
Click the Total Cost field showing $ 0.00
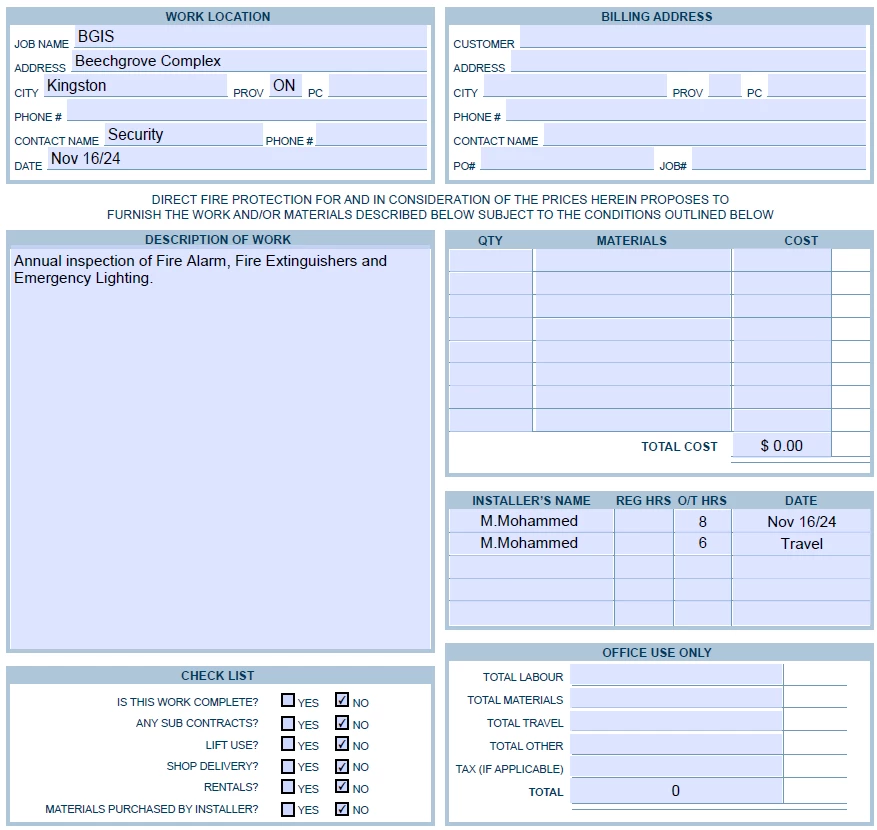tap(781, 445)
